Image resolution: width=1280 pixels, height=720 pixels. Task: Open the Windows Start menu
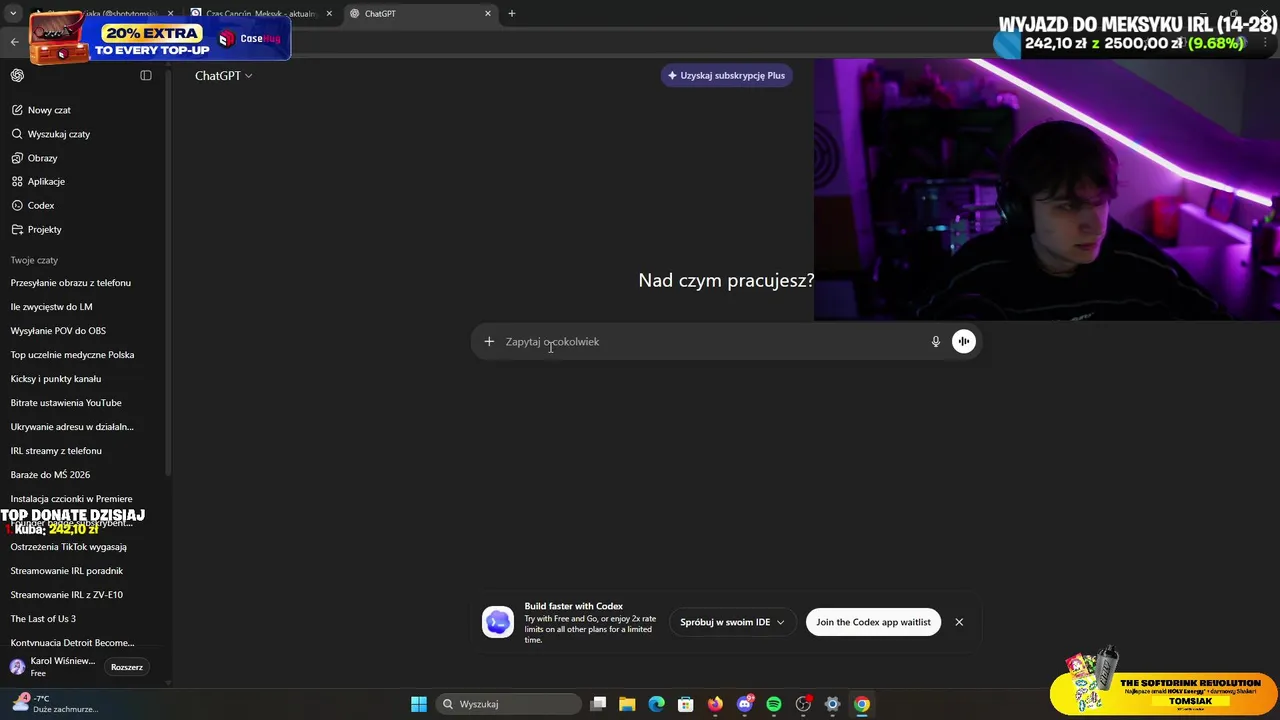tap(419, 704)
